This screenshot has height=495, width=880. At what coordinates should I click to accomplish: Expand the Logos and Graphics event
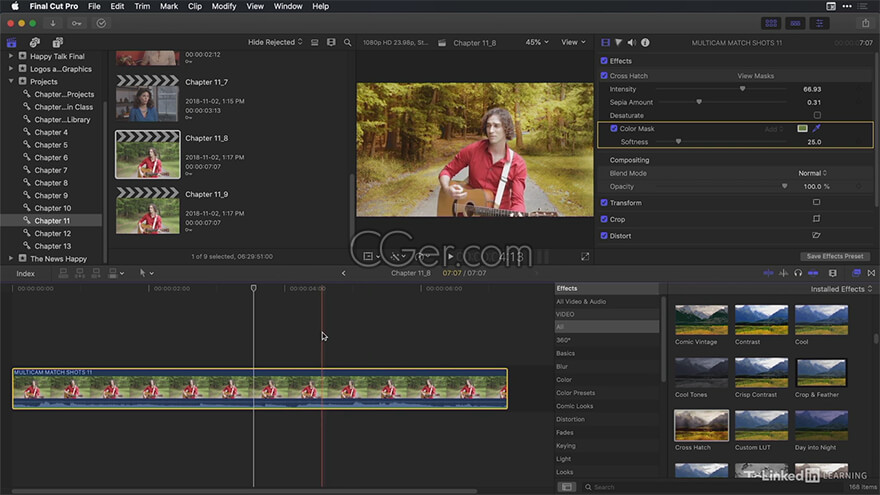coord(11,68)
